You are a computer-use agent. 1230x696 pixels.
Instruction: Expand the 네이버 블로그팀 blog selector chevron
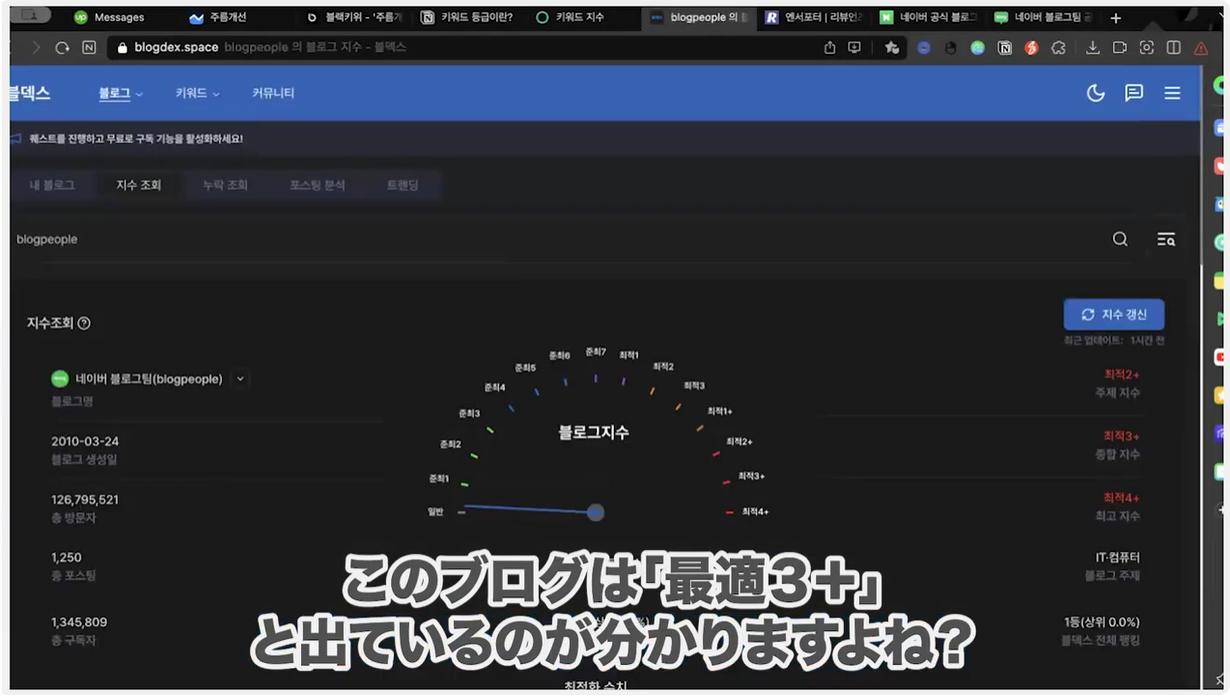[240, 379]
